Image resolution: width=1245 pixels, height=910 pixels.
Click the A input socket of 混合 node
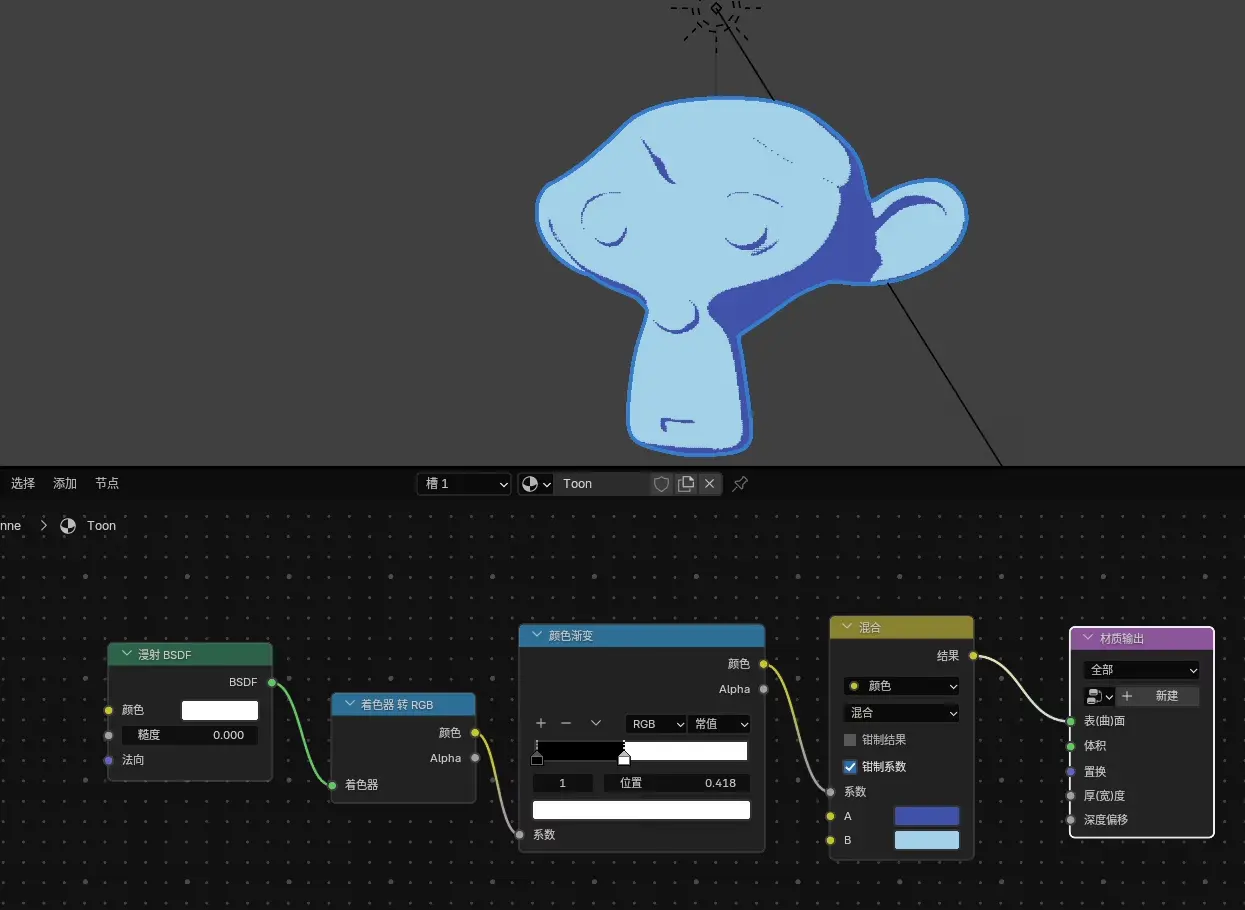pos(830,816)
